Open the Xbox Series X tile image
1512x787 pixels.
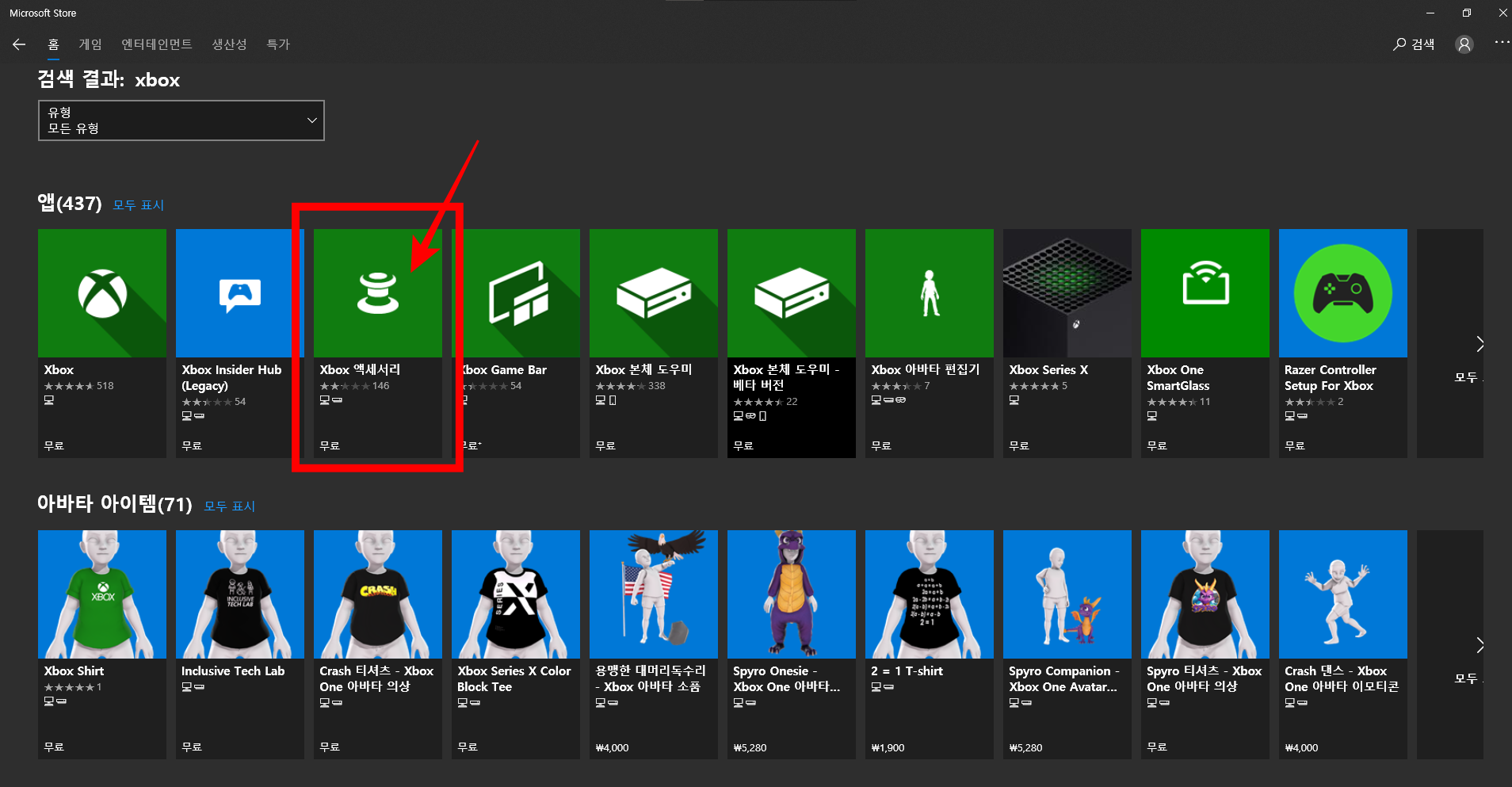coord(1067,293)
